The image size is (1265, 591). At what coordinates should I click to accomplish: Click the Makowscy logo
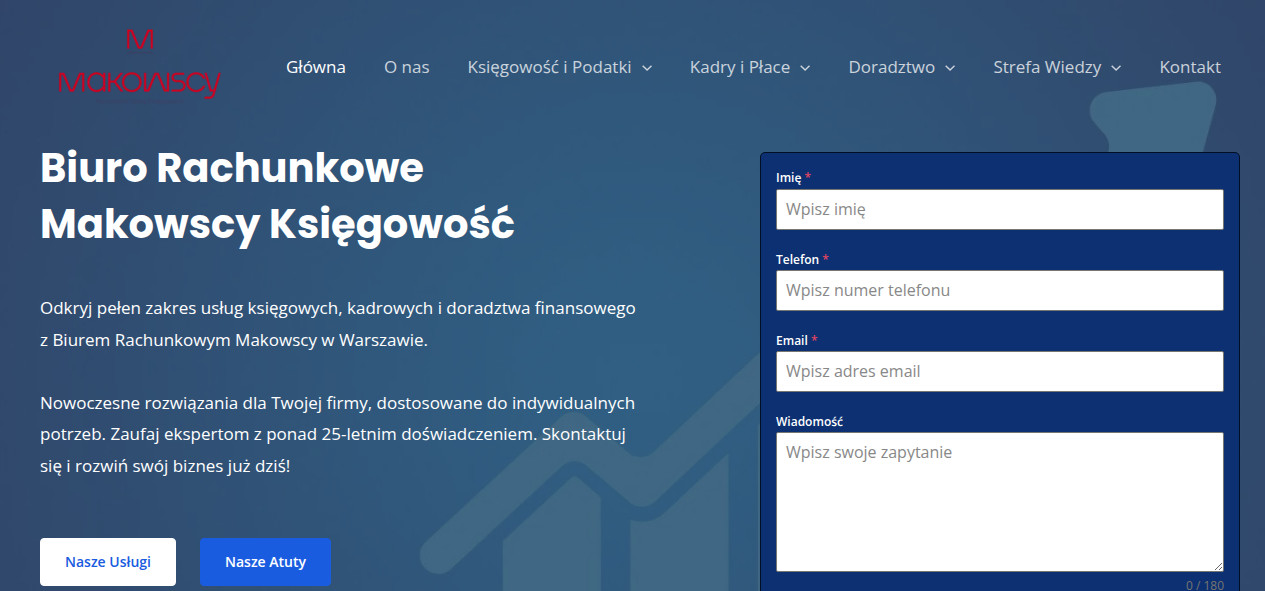point(139,65)
